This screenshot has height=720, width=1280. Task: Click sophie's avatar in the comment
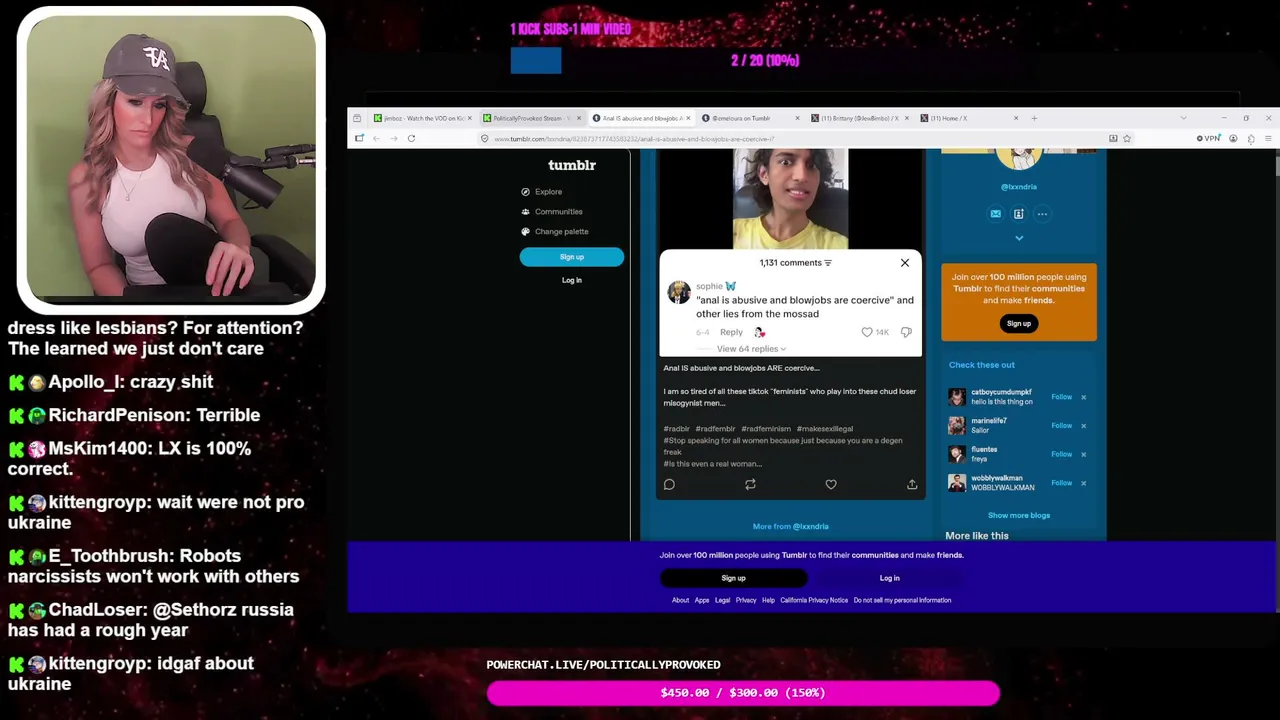[679, 292]
